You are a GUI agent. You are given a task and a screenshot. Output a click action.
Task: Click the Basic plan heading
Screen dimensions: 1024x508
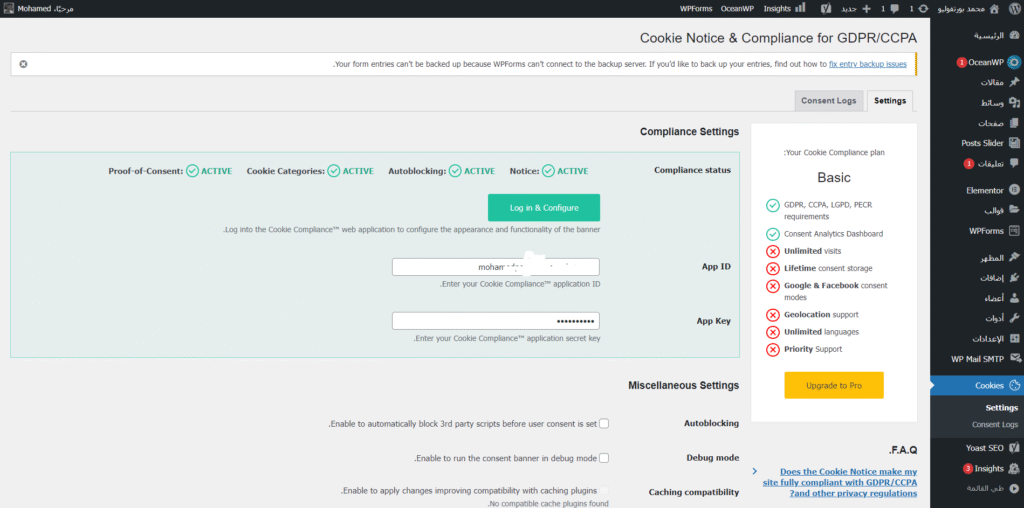coord(834,178)
